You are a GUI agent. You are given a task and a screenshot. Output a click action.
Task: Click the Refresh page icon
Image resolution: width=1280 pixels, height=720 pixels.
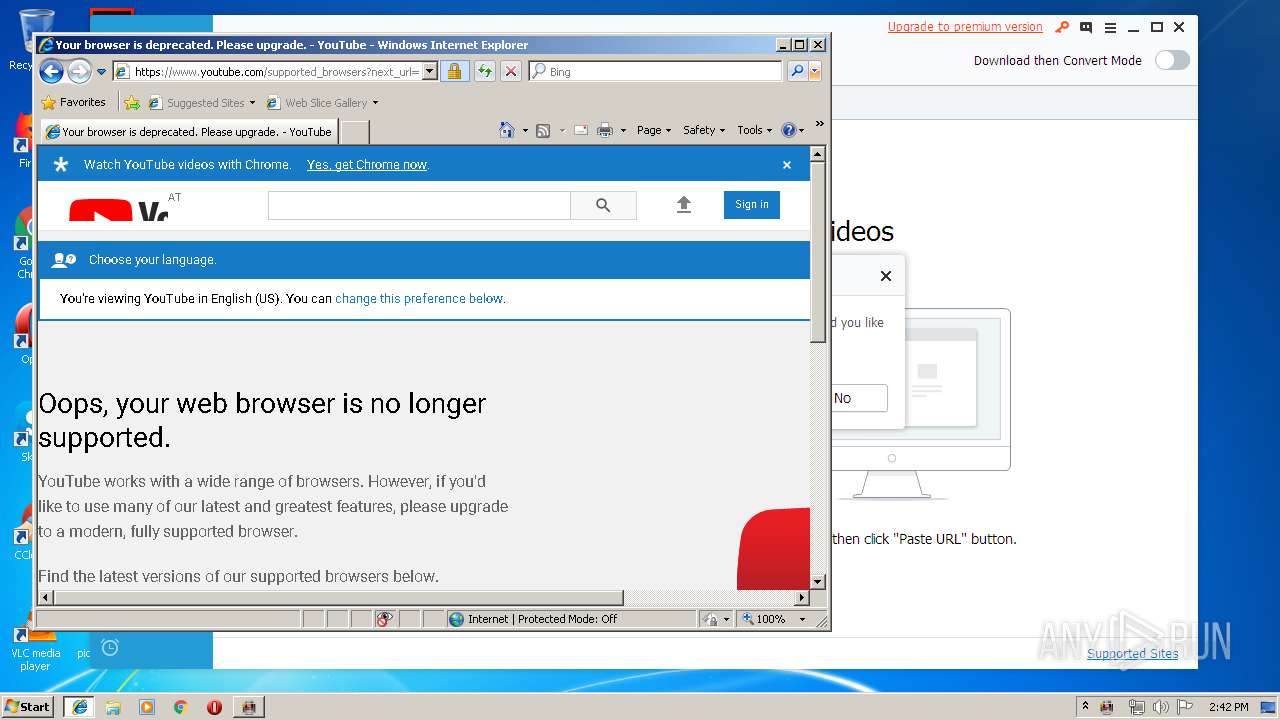(x=484, y=72)
